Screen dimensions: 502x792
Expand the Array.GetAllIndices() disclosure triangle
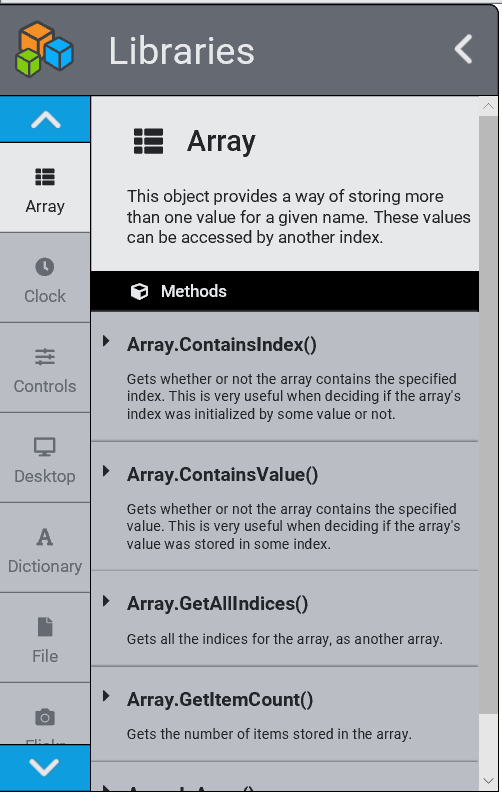[x=106, y=601]
